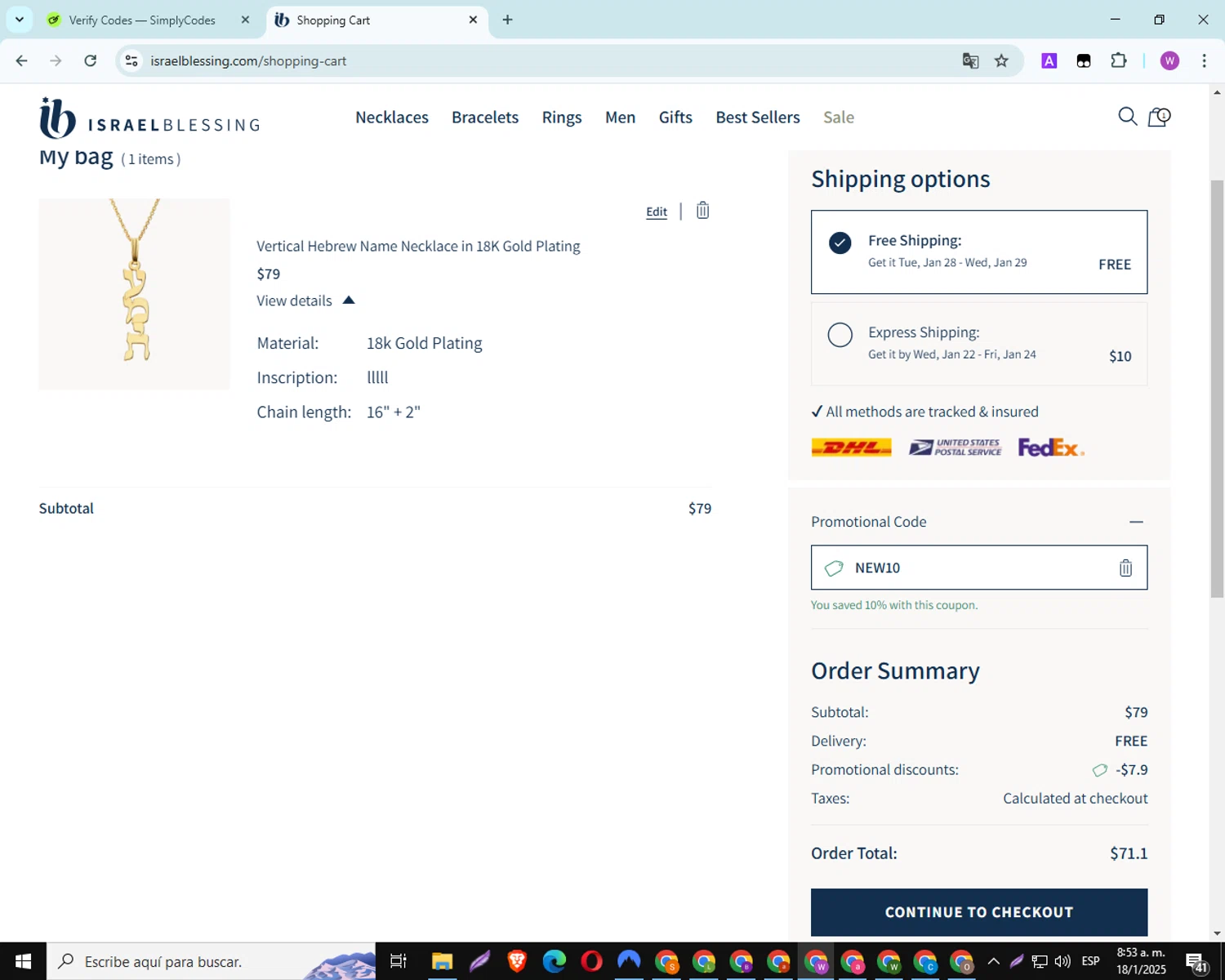Open the Vertical Hebrew Name Necklace product title
1225x980 pixels.
coord(418,246)
